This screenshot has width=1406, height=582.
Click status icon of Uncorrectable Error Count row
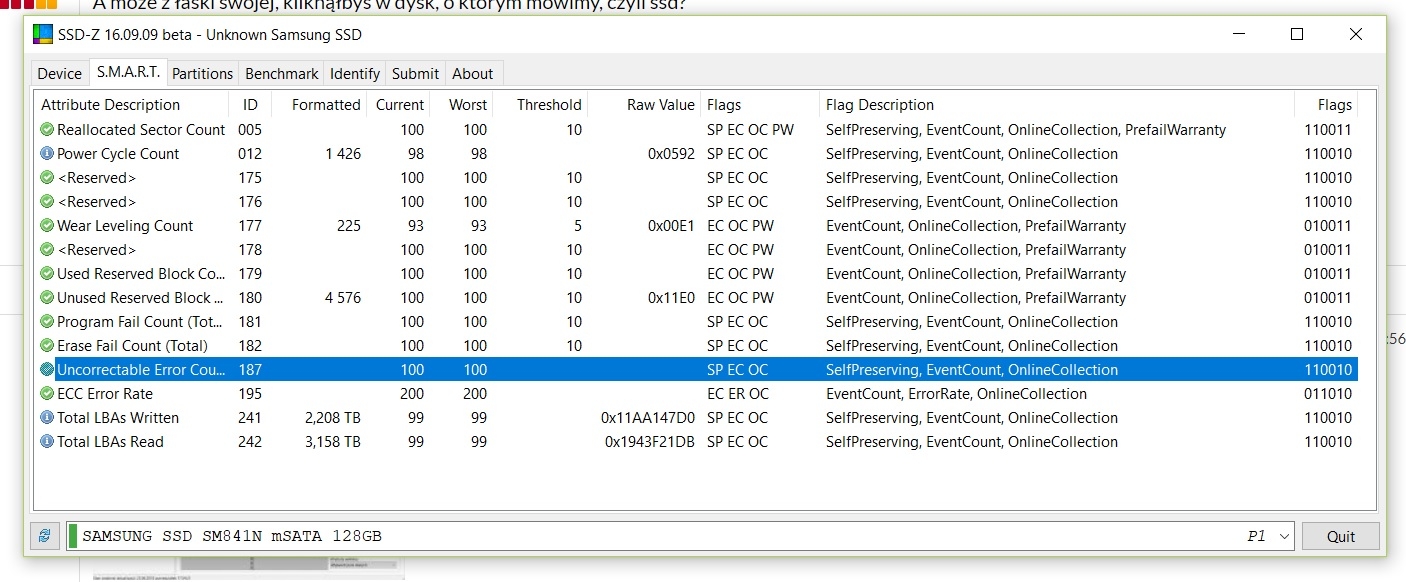tap(47, 370)
